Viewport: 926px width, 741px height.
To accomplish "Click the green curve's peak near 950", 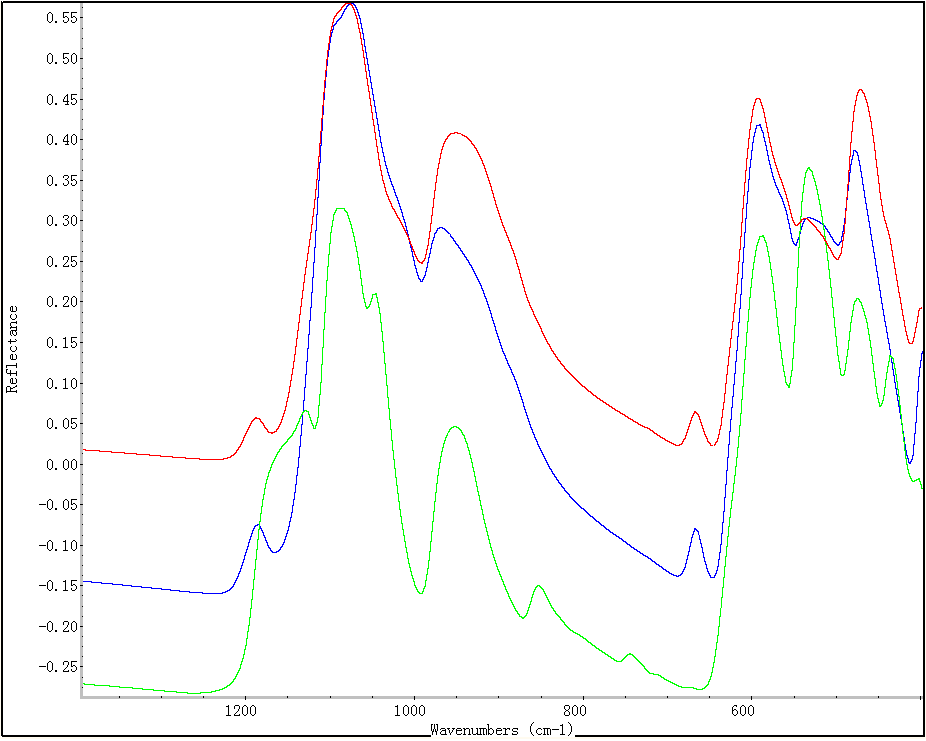I will click(x=455, y=427).
